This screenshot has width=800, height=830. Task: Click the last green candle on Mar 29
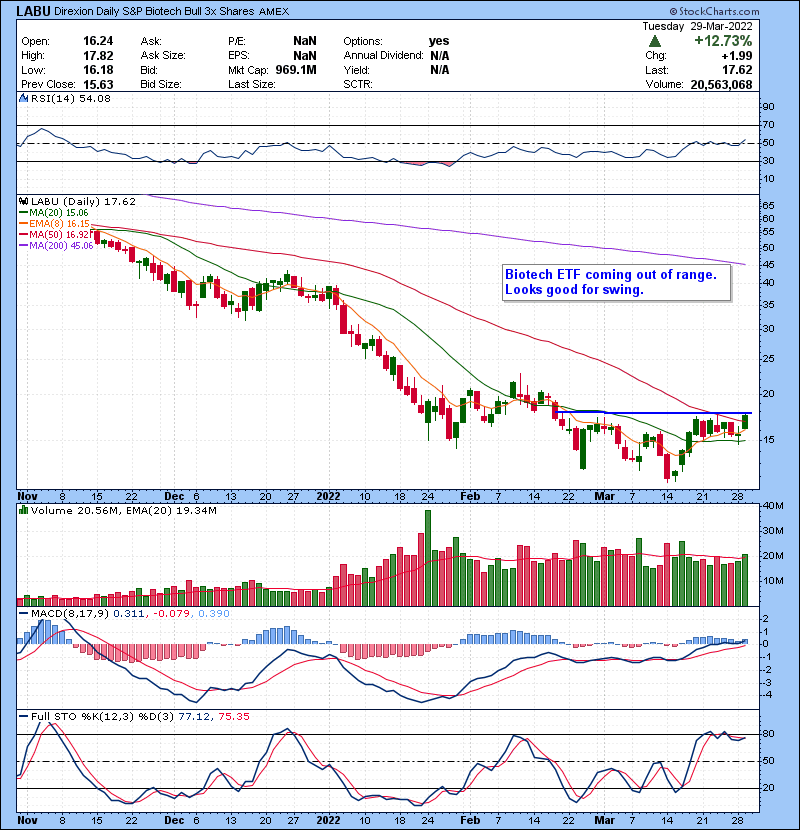coord(745,421)
